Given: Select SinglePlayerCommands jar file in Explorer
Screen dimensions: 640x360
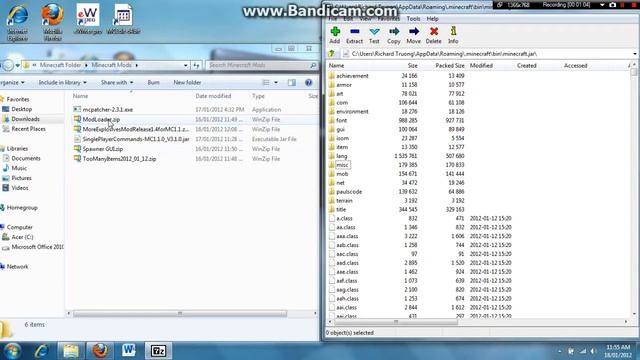Looking at the screenshot, I should (x=136, y=139).
